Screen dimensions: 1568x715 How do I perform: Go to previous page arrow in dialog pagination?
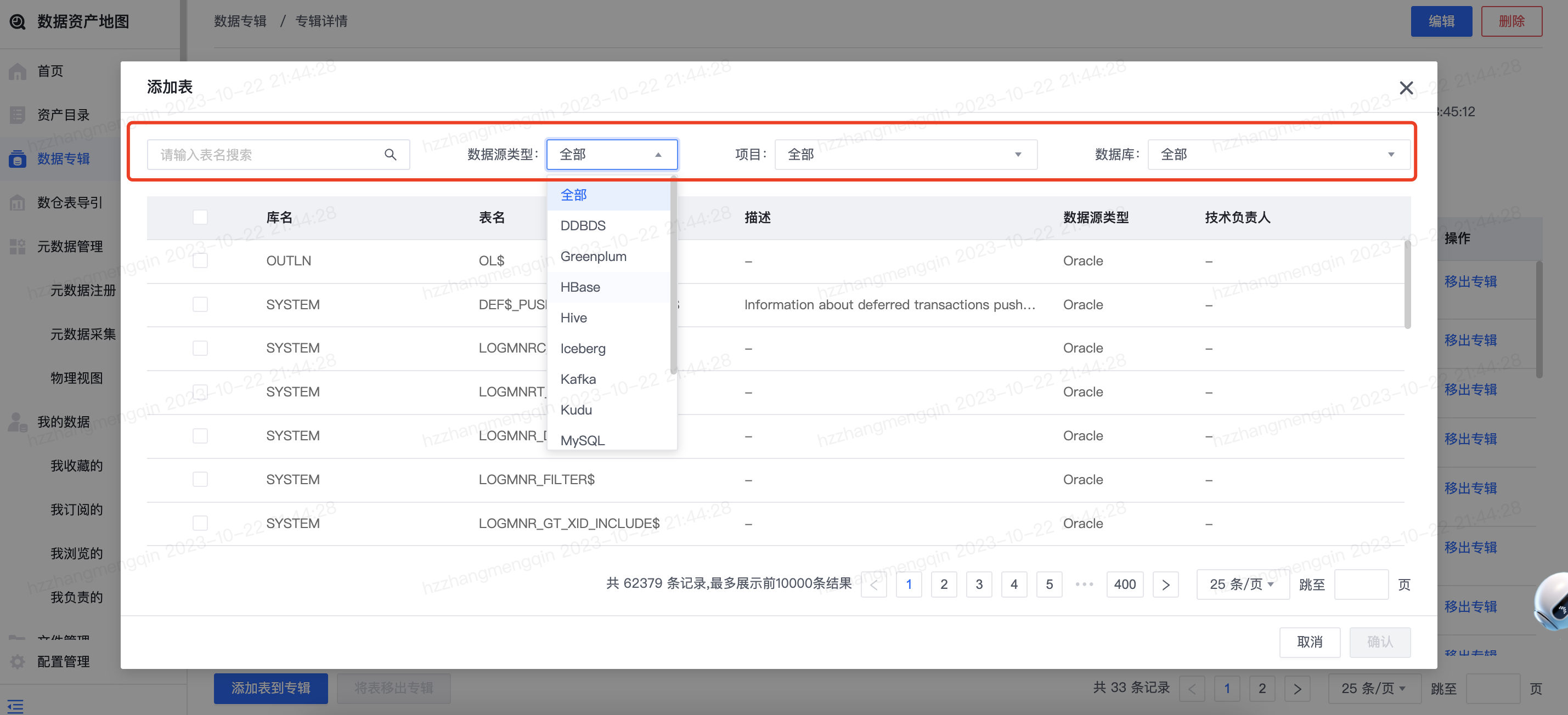click(873, 585)
